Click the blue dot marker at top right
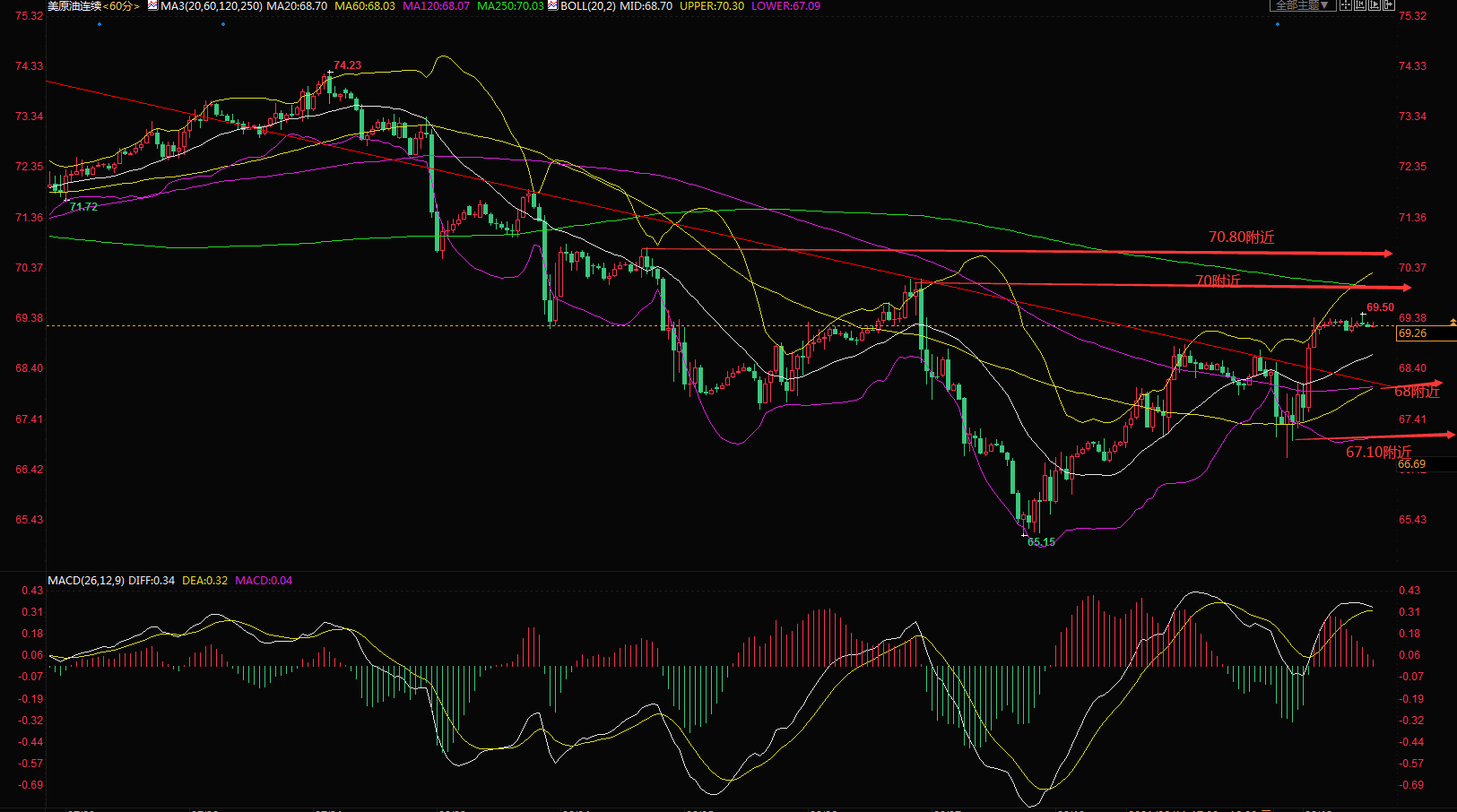The width and height of the screenshot is (1457, 812). coord(1278,24)
